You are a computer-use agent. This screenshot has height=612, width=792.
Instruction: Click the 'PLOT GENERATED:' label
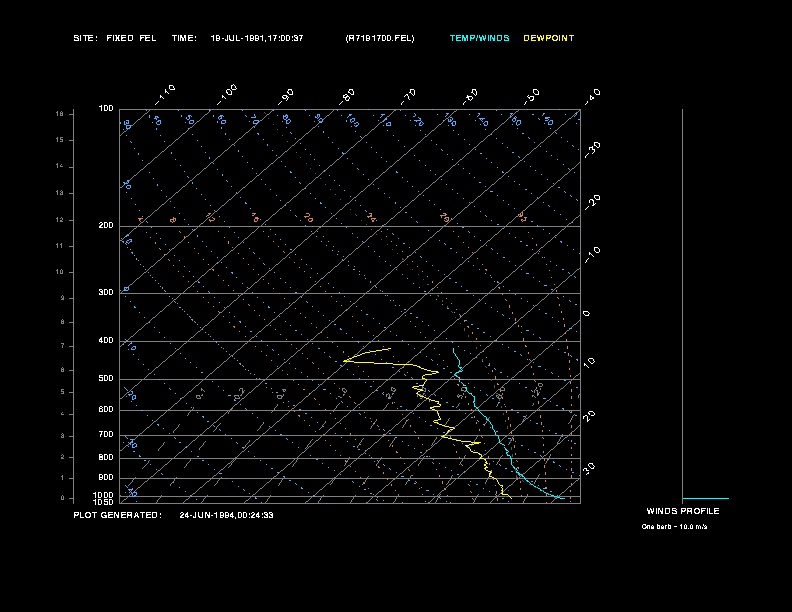pos(118,515)
